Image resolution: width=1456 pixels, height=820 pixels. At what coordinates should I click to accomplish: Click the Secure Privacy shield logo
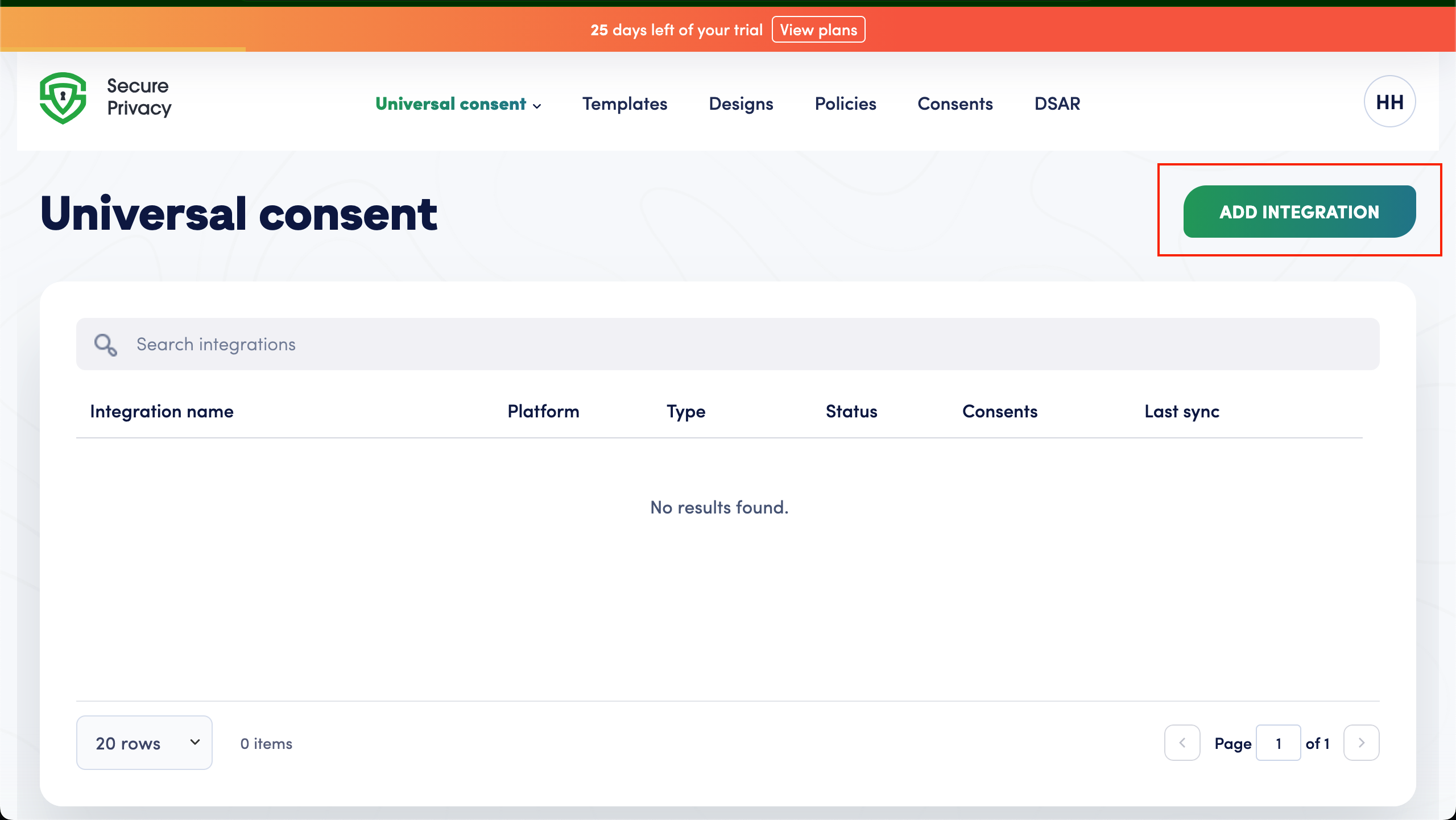coord(63,98)
